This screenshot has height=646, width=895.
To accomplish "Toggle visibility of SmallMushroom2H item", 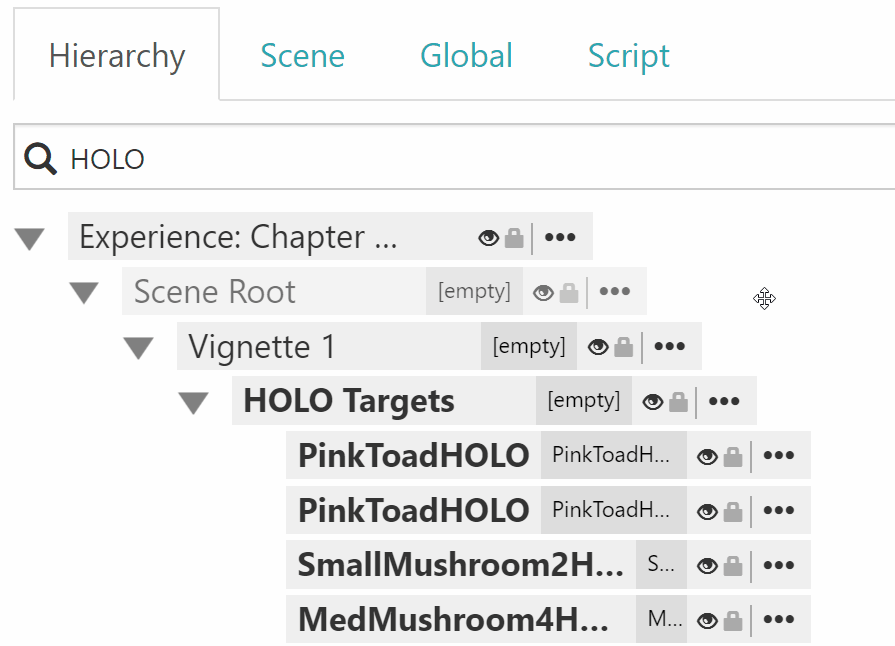I will (x=708, y=566).
